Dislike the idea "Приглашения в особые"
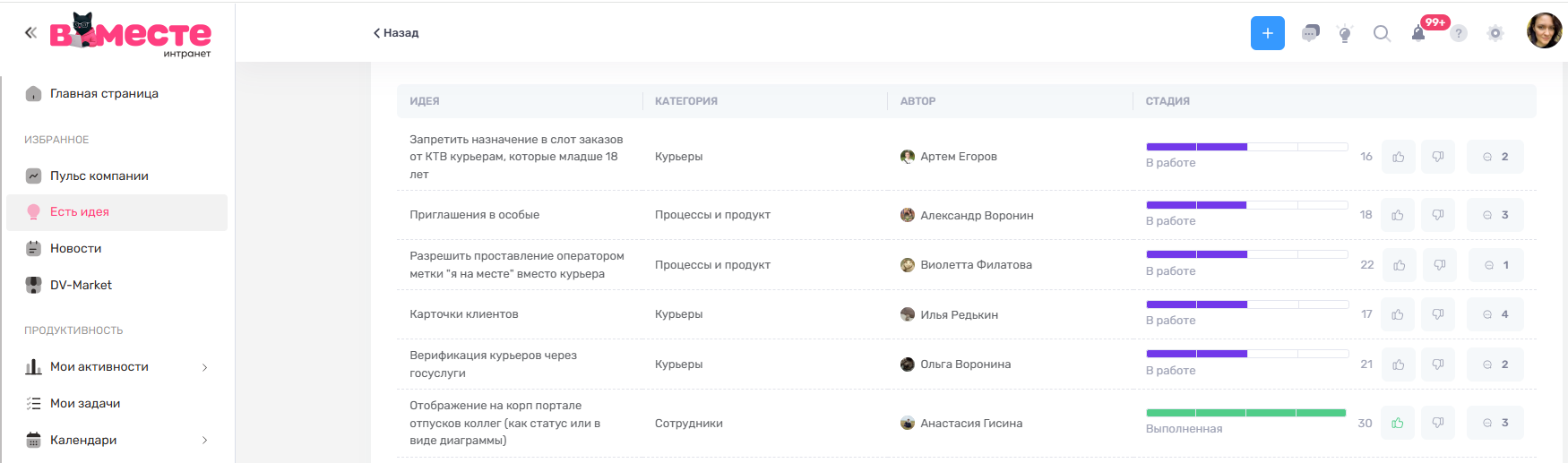This screenshot has height=463, width=1568. [x=1438, y=215]
